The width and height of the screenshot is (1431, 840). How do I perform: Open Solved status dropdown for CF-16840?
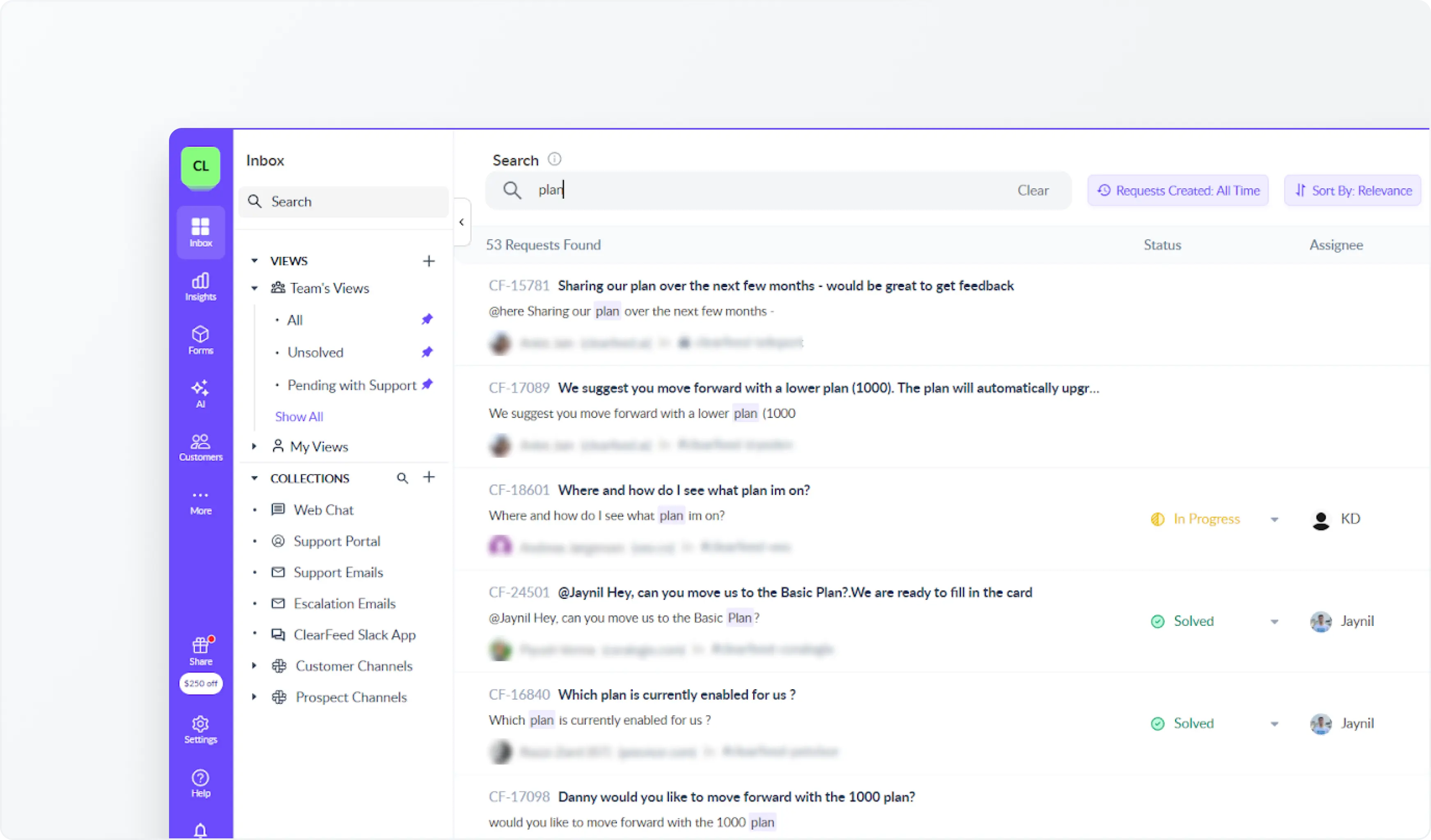pyautogui.click(x=1215, y=724)
